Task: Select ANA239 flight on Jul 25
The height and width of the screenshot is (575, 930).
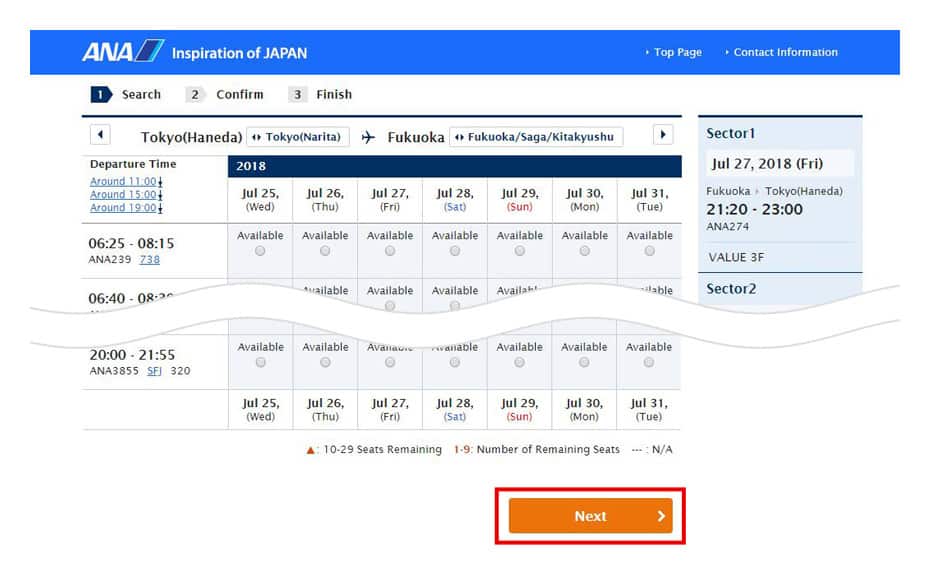Action: coord(260,252)
